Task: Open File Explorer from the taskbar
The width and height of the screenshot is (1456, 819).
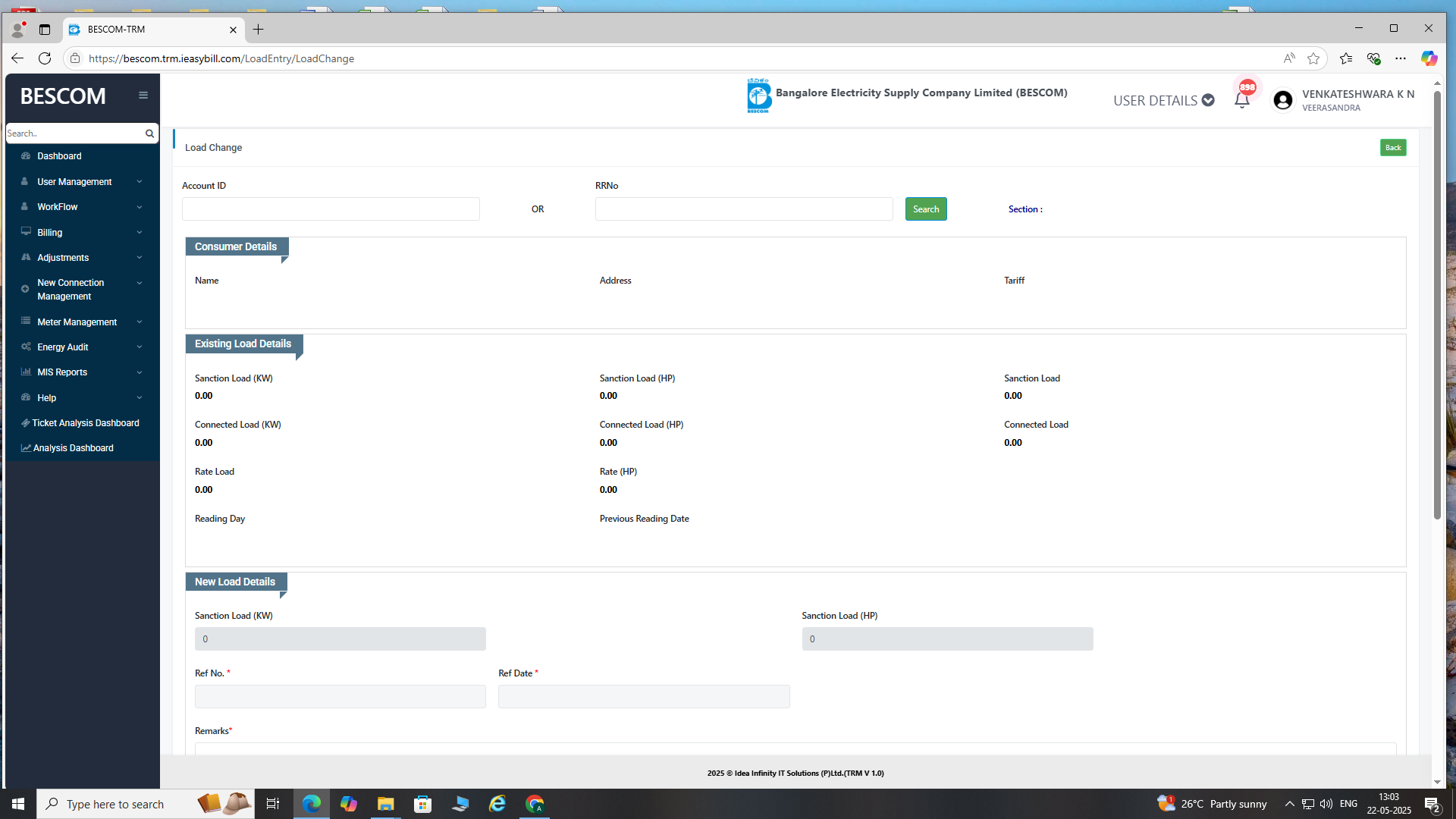Action: tap(385, 804)
